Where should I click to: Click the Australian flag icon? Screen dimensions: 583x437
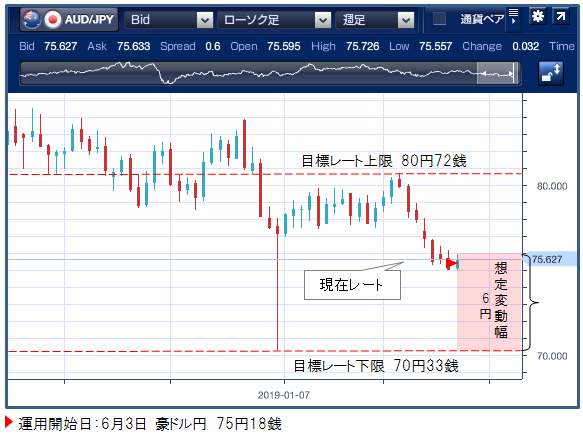click(x=32, y=19)
